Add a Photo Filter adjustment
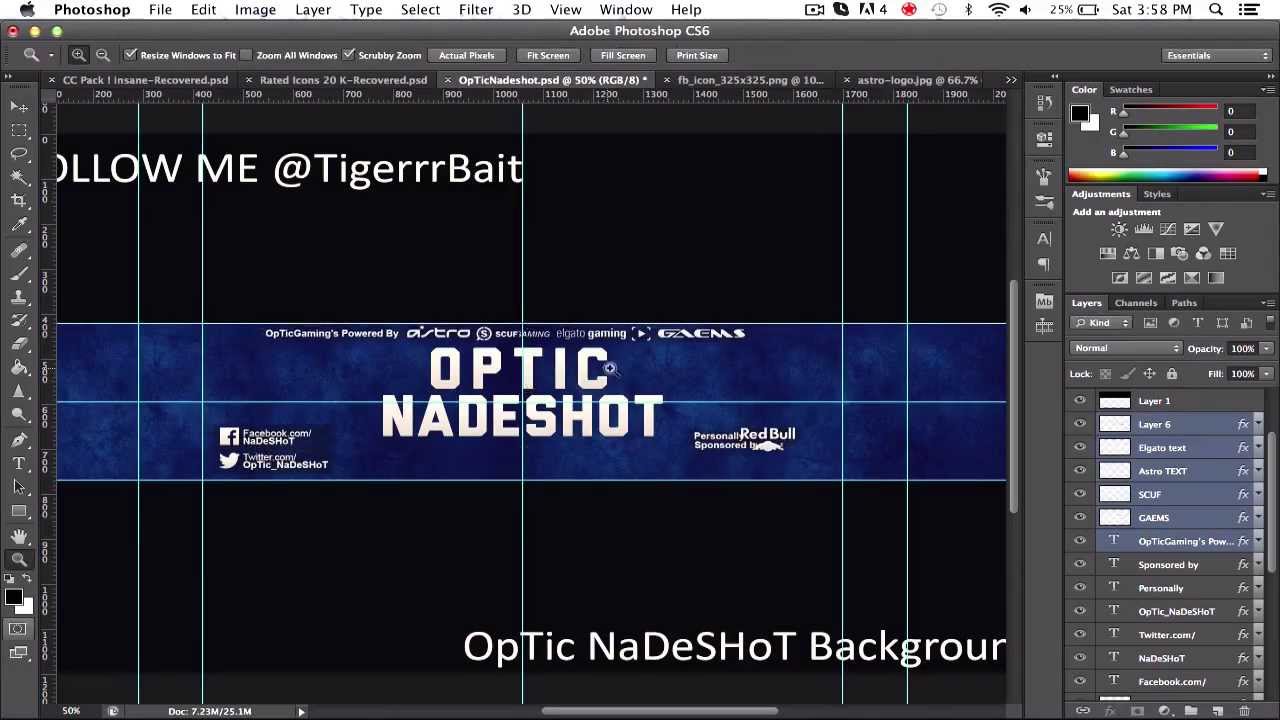 pyautogui.click(x=1179, y=254)
